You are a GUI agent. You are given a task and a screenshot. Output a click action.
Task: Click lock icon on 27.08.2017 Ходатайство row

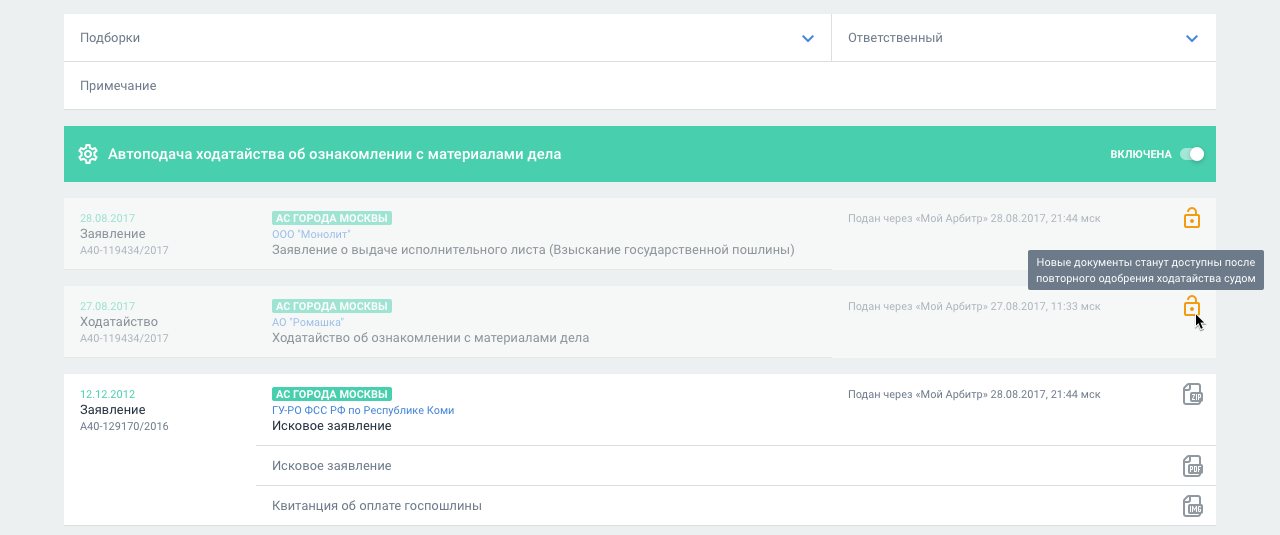1191,306
